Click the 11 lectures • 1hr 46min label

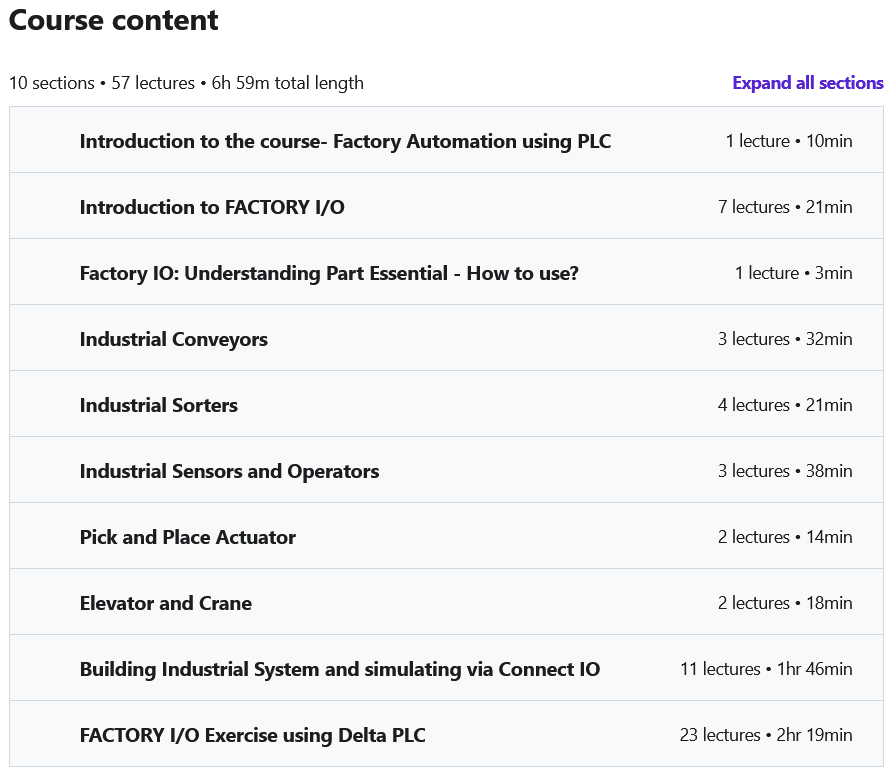click(x=766, y=669)
